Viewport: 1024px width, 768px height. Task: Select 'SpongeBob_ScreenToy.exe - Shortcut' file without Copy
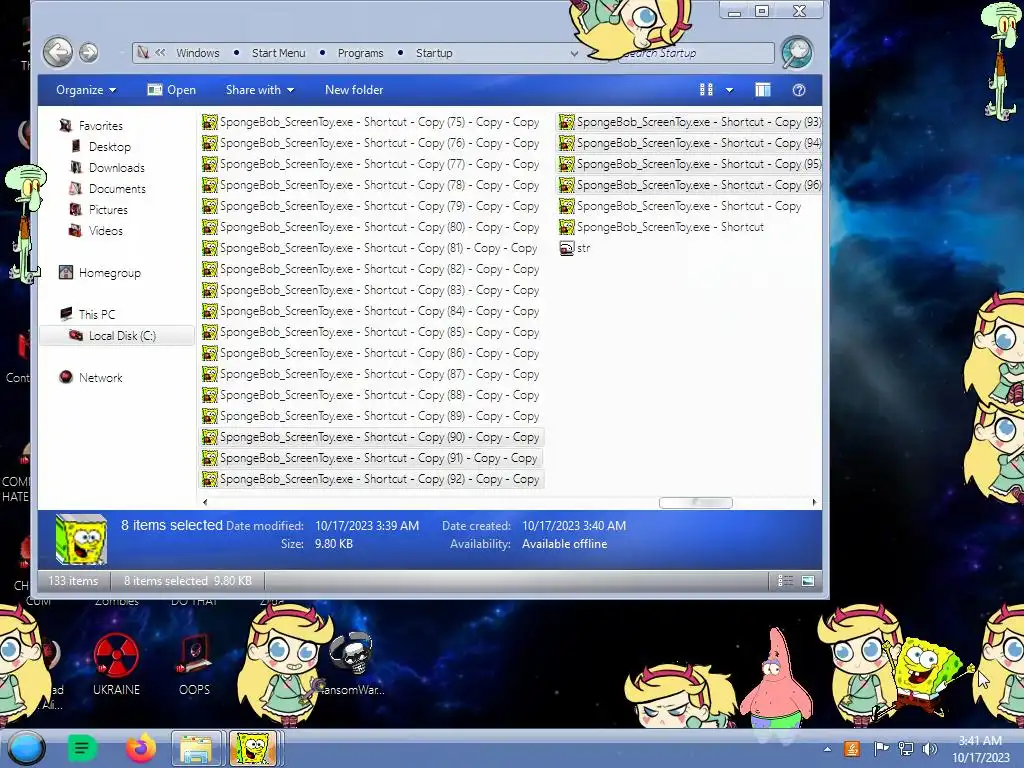(x=662, y=227)
